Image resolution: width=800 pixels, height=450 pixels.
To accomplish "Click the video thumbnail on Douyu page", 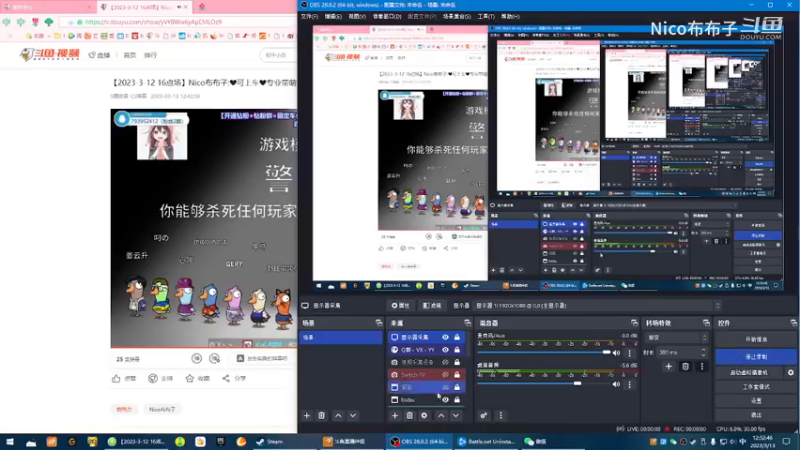I will (x=204, y=228).
